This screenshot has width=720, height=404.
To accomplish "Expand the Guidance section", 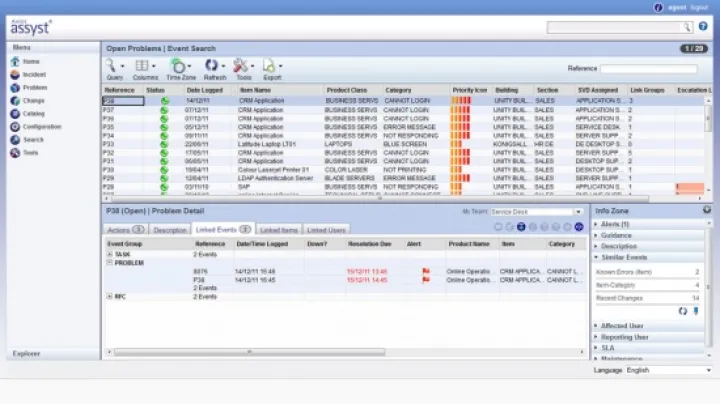I will click(x=596, y=235).
